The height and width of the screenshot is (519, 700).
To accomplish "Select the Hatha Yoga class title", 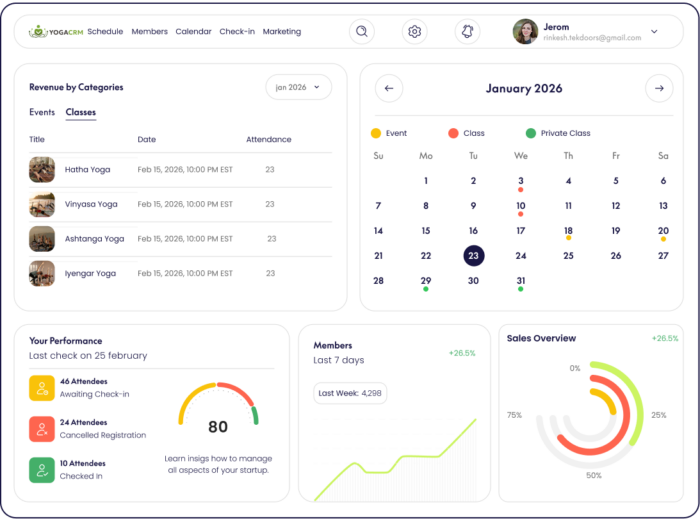I will [88, 170].
